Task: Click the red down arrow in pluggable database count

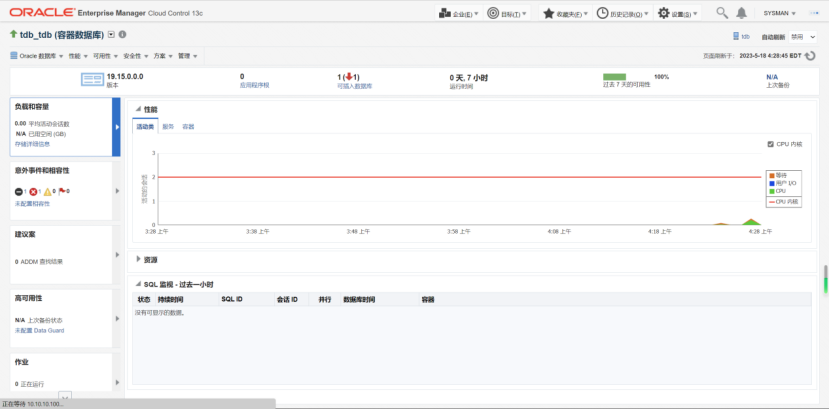Action: (349, 77)
